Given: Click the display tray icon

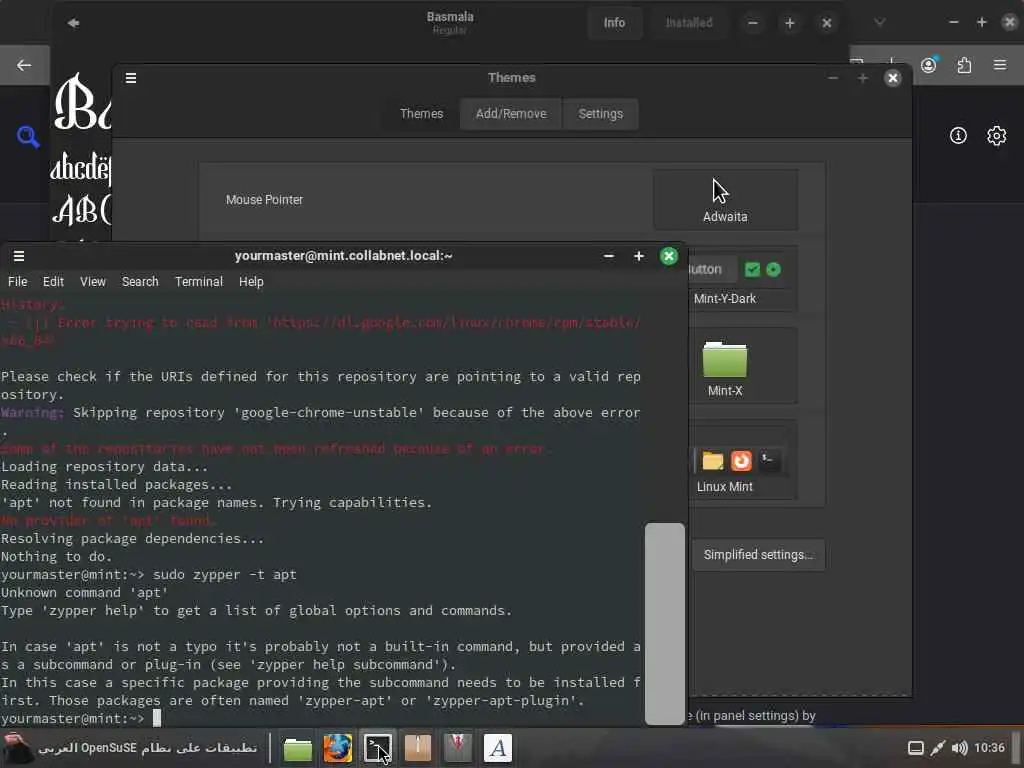Looking at the screenshot, I should 916,748.
